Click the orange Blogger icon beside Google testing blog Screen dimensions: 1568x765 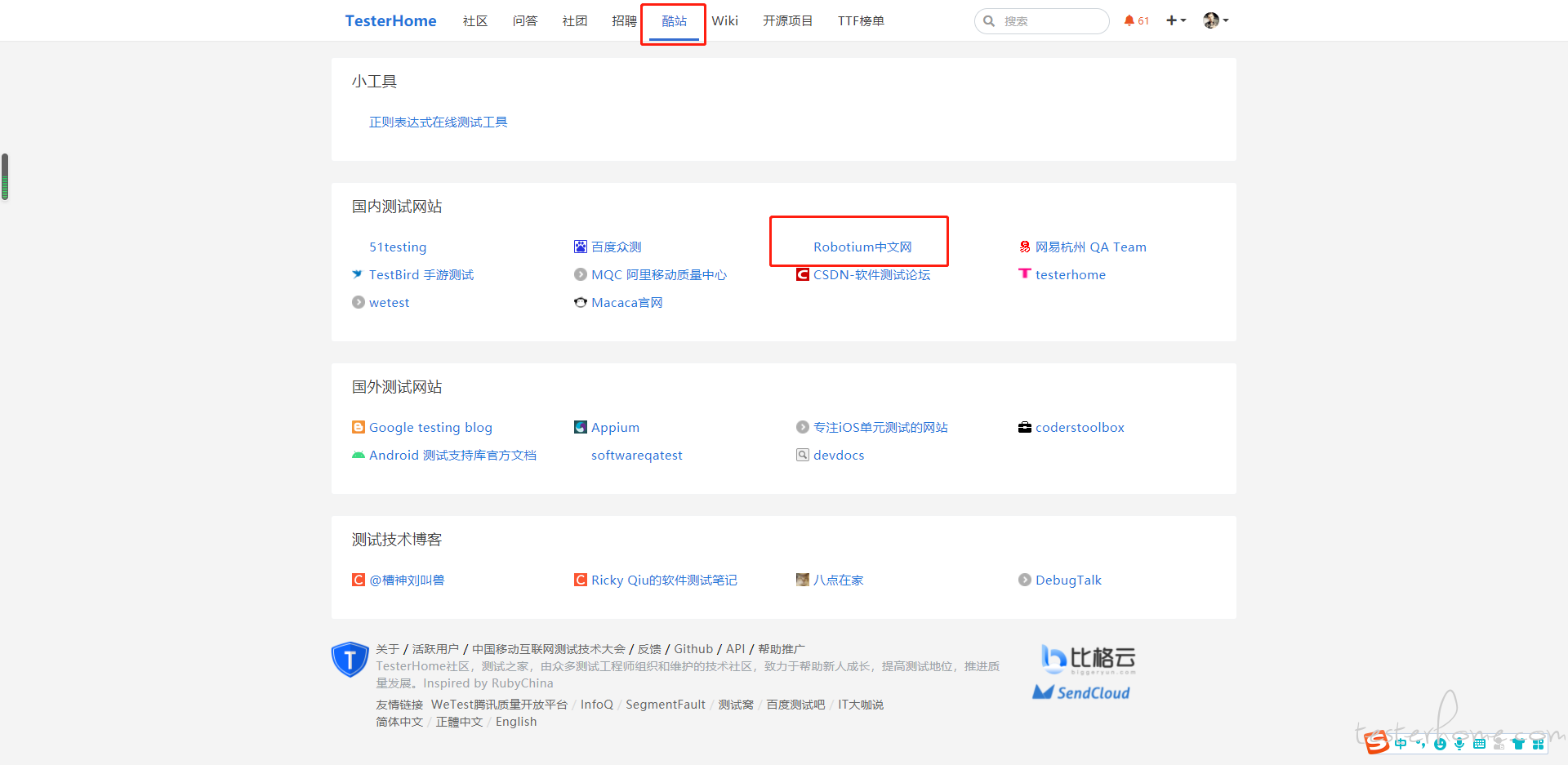coord(359,427)
